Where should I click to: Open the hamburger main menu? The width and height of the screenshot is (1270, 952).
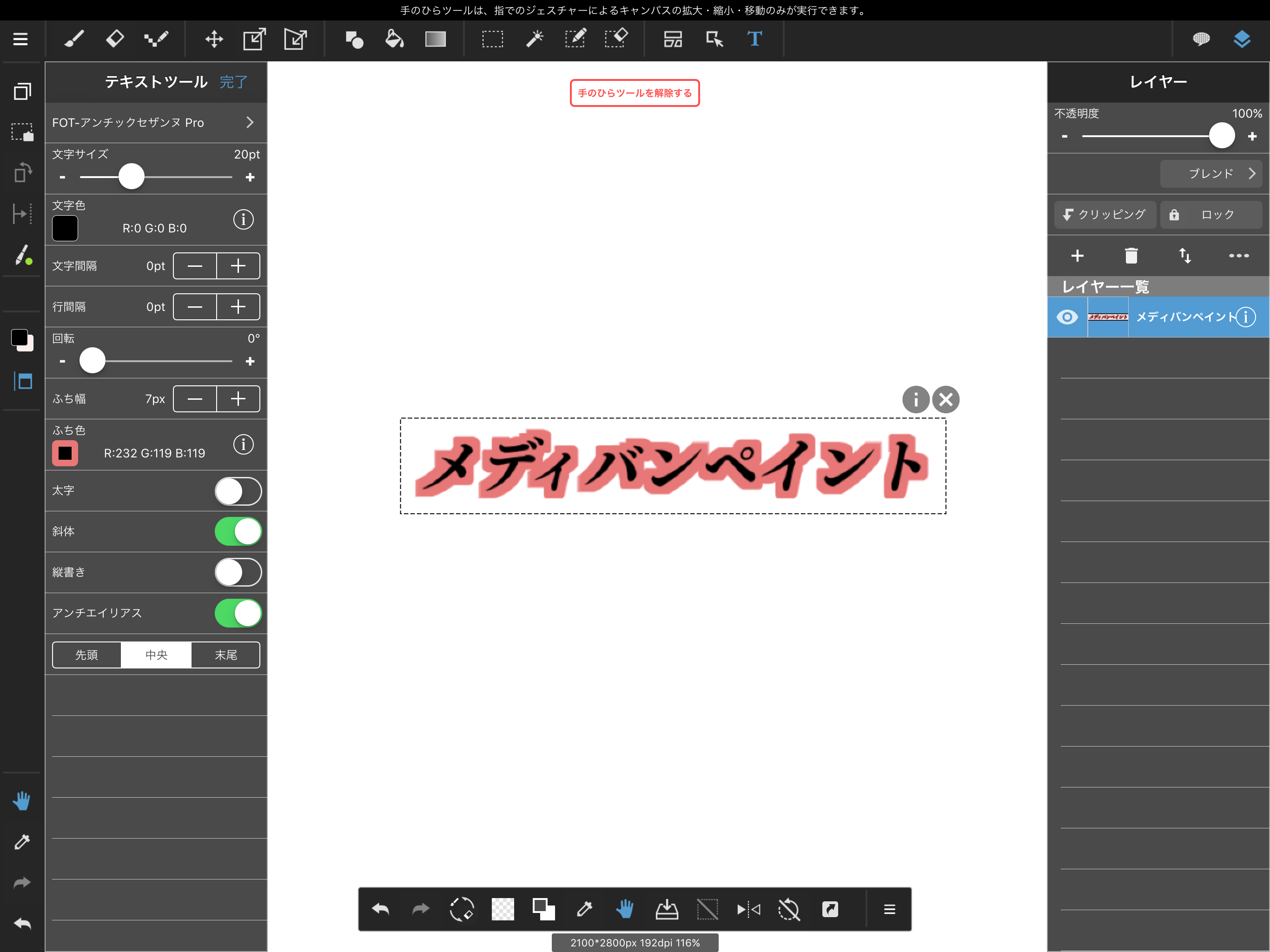click(20, 39)
